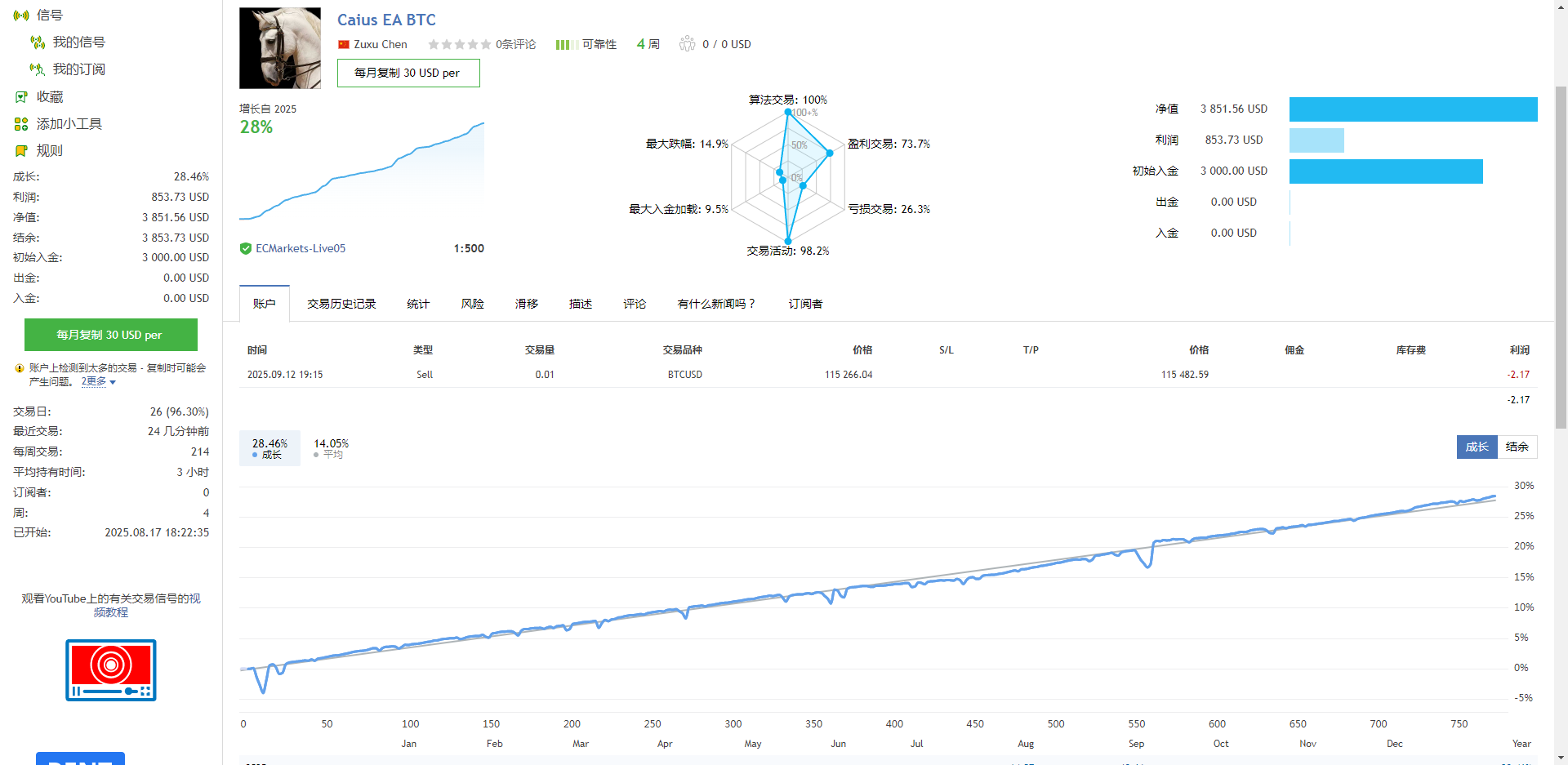Open the ECMarkets-Live05 broker link
Screen dimensions: 1568x765
301,249
